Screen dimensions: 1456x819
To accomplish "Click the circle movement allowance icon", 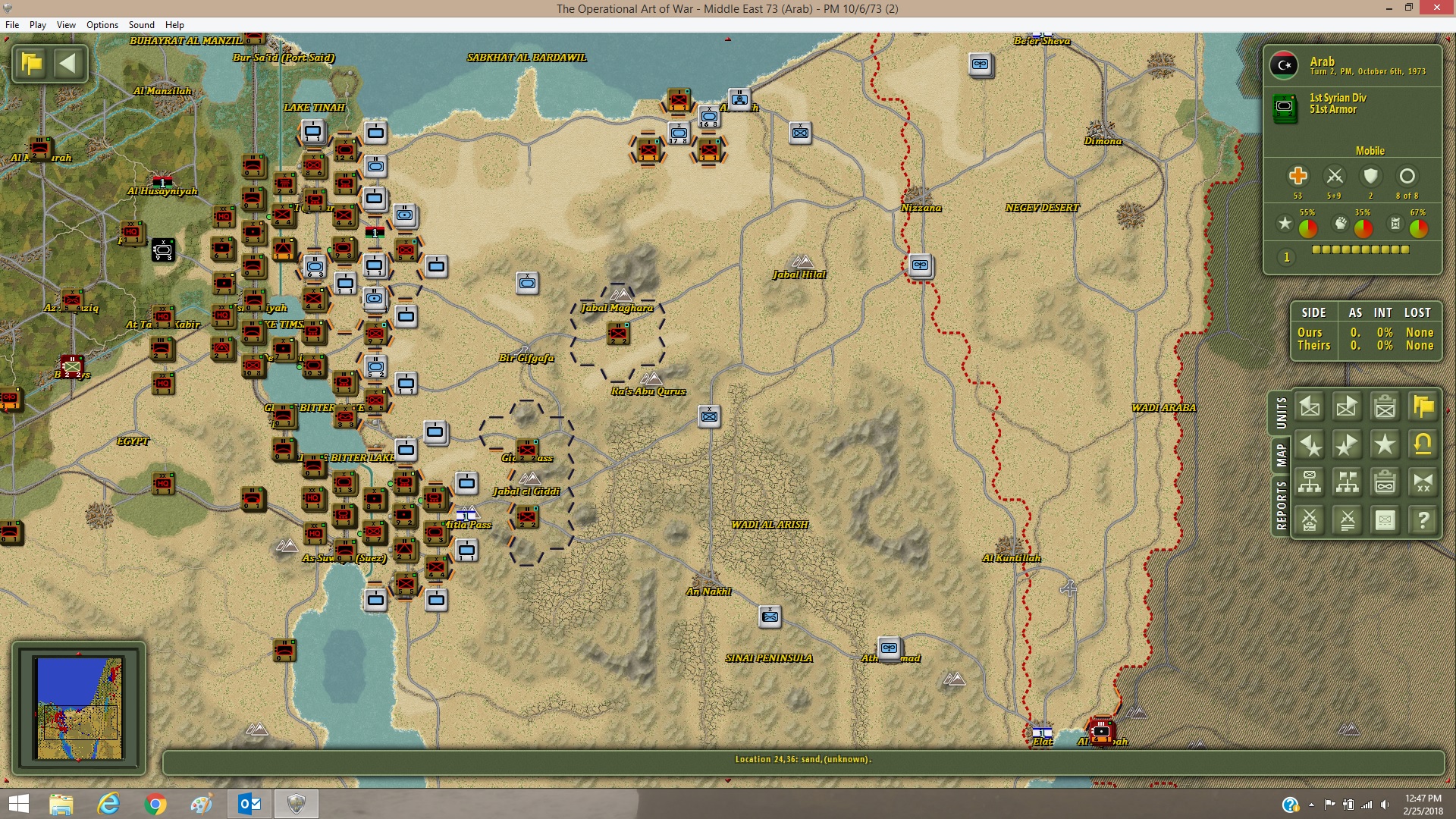I will 1407,177.
